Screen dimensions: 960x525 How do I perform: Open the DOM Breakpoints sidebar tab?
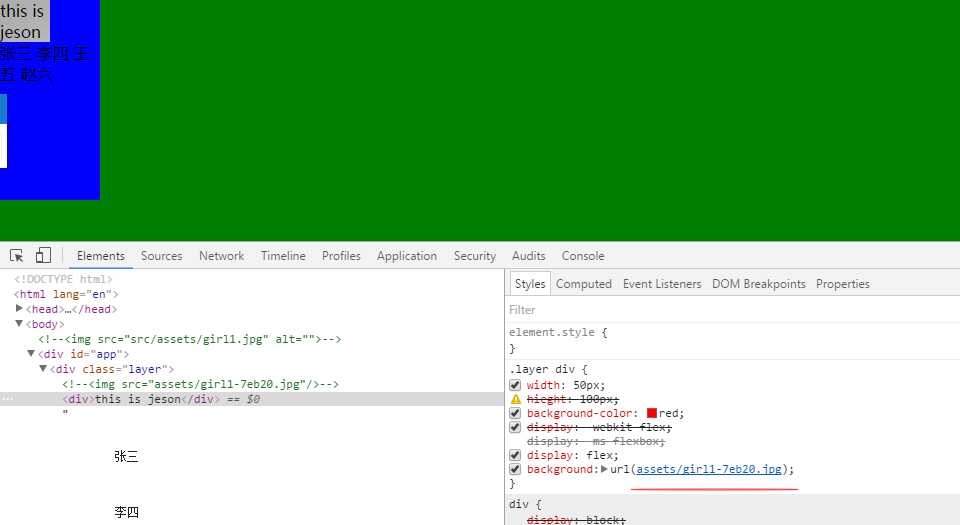pyautogui.click(x=759, y=284)
